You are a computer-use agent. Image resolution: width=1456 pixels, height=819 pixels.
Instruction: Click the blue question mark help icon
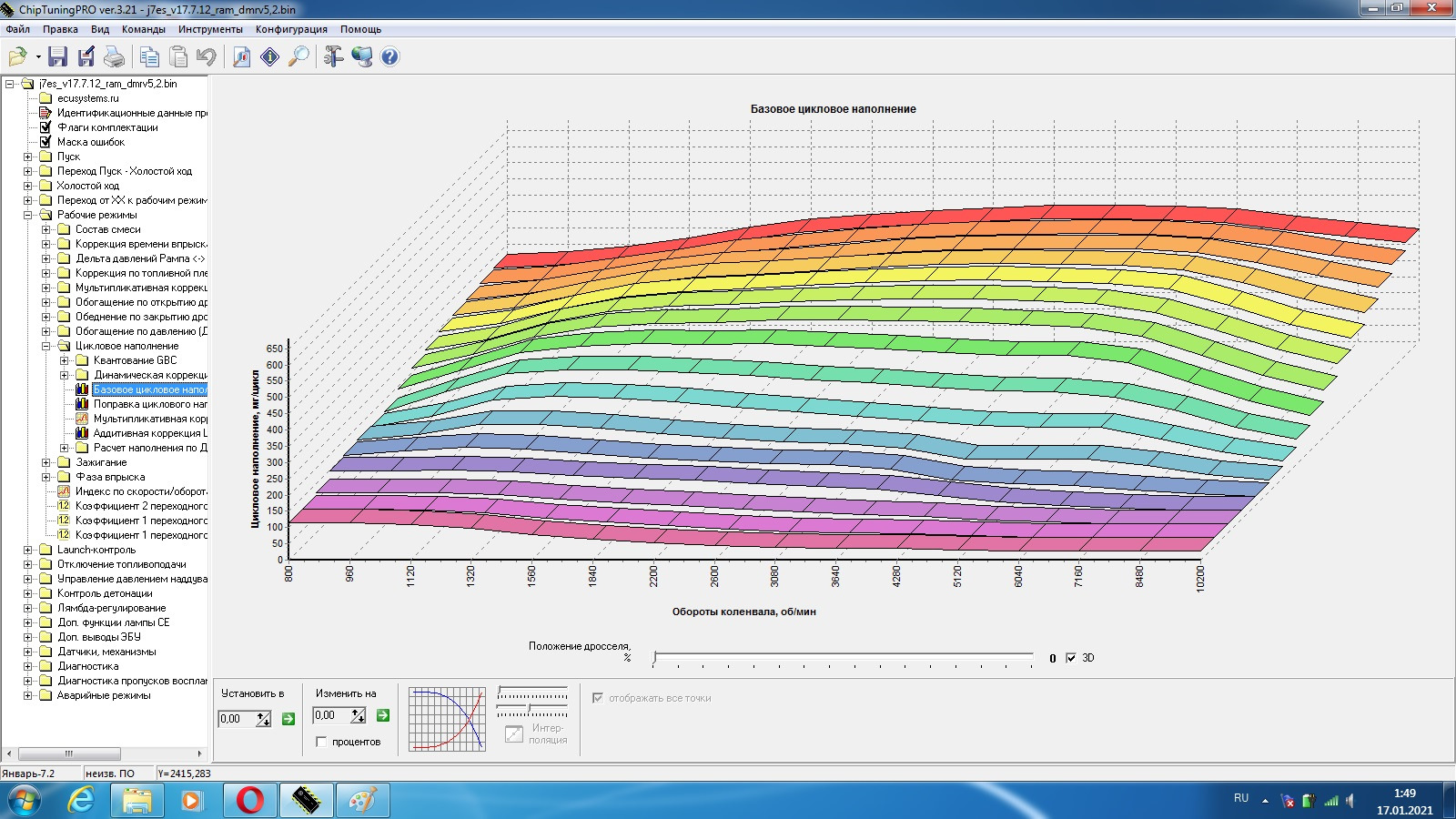point(389,57)
